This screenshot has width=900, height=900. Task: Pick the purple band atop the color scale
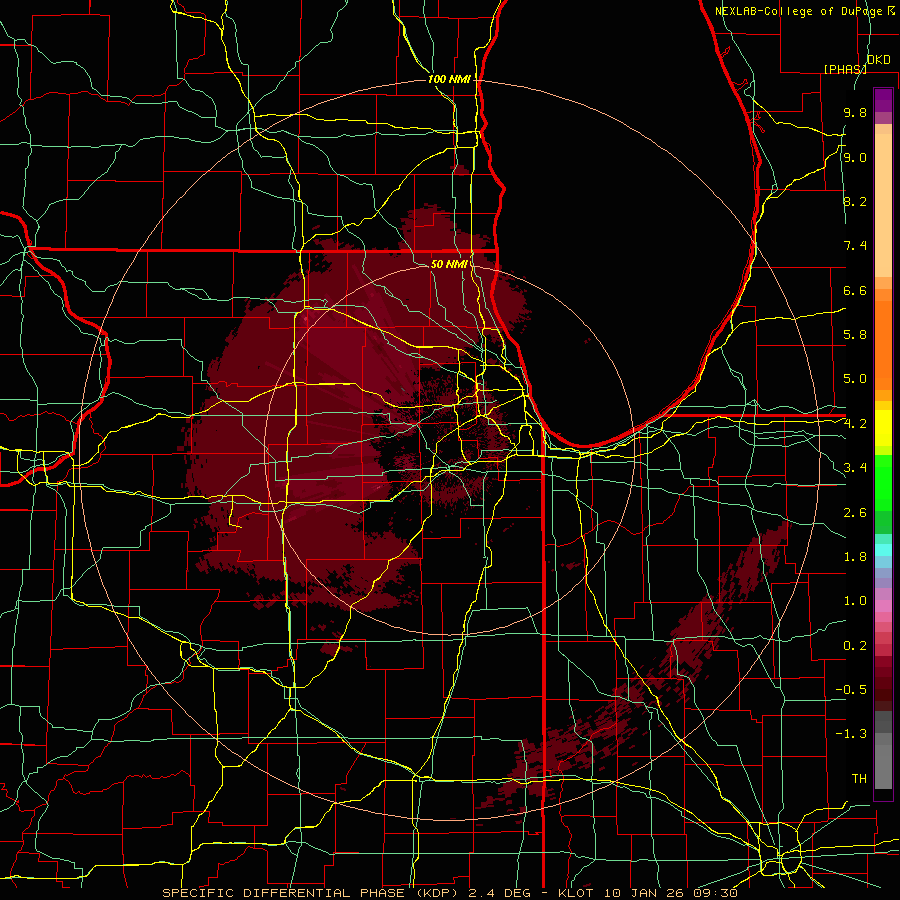point(883,100)
